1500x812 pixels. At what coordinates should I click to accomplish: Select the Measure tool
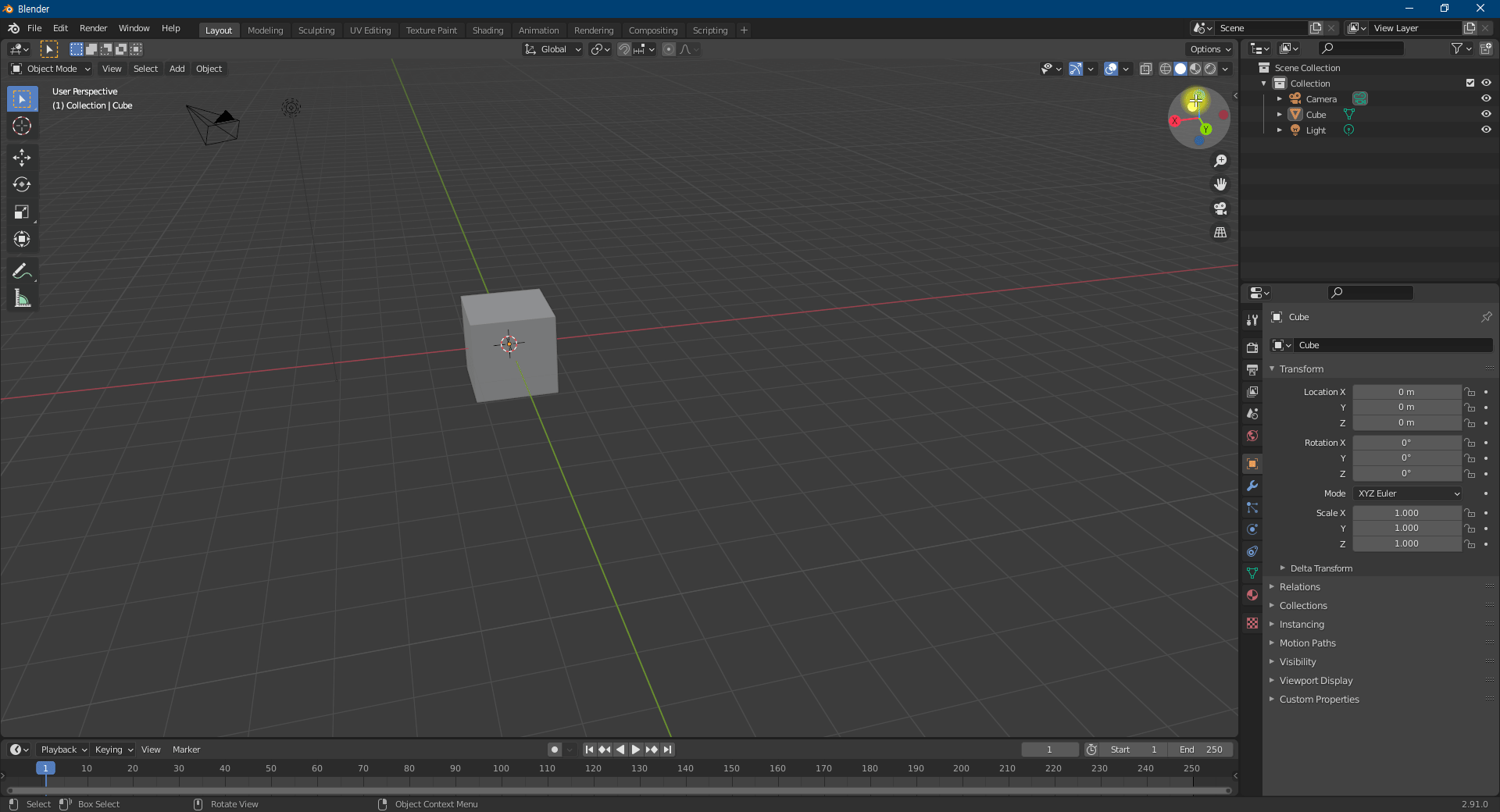[22, 298]
